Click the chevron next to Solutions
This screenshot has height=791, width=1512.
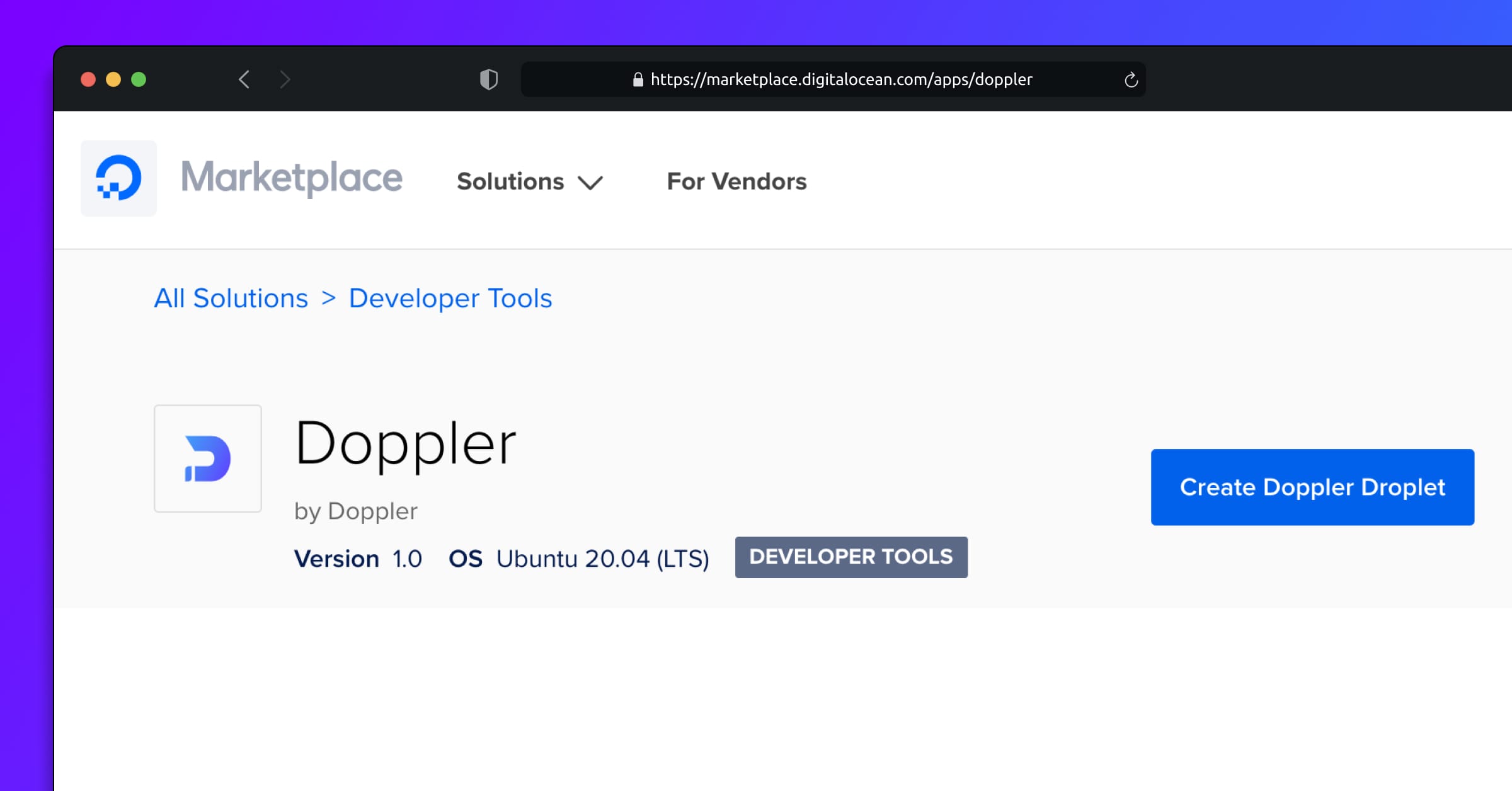click(x=590, y=183)
